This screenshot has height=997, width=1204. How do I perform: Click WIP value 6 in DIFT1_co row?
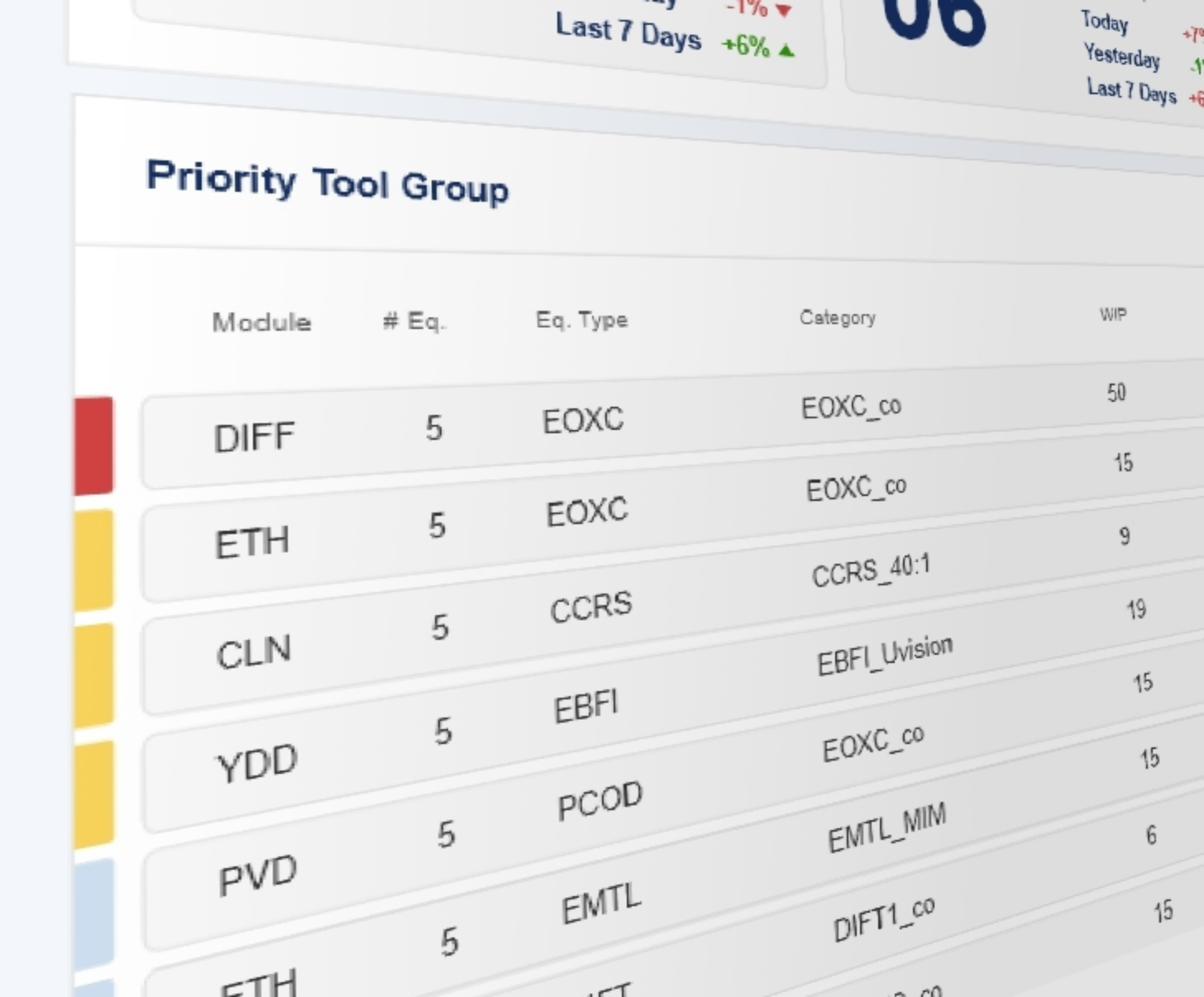tap(1151, 835)
